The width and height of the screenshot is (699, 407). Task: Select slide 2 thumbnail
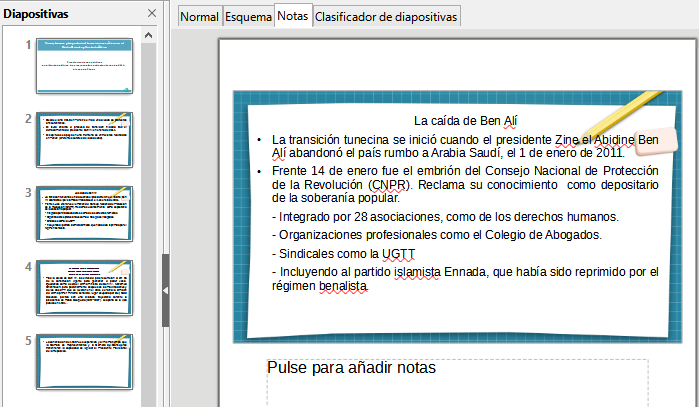pyautogui.click(x=85, y=139)
